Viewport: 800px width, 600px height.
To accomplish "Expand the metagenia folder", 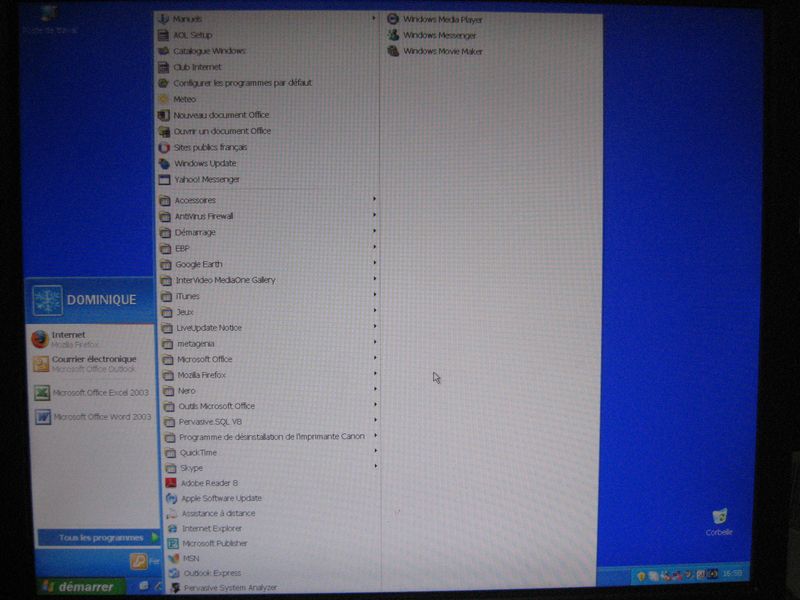I will [x=270, y=343].
